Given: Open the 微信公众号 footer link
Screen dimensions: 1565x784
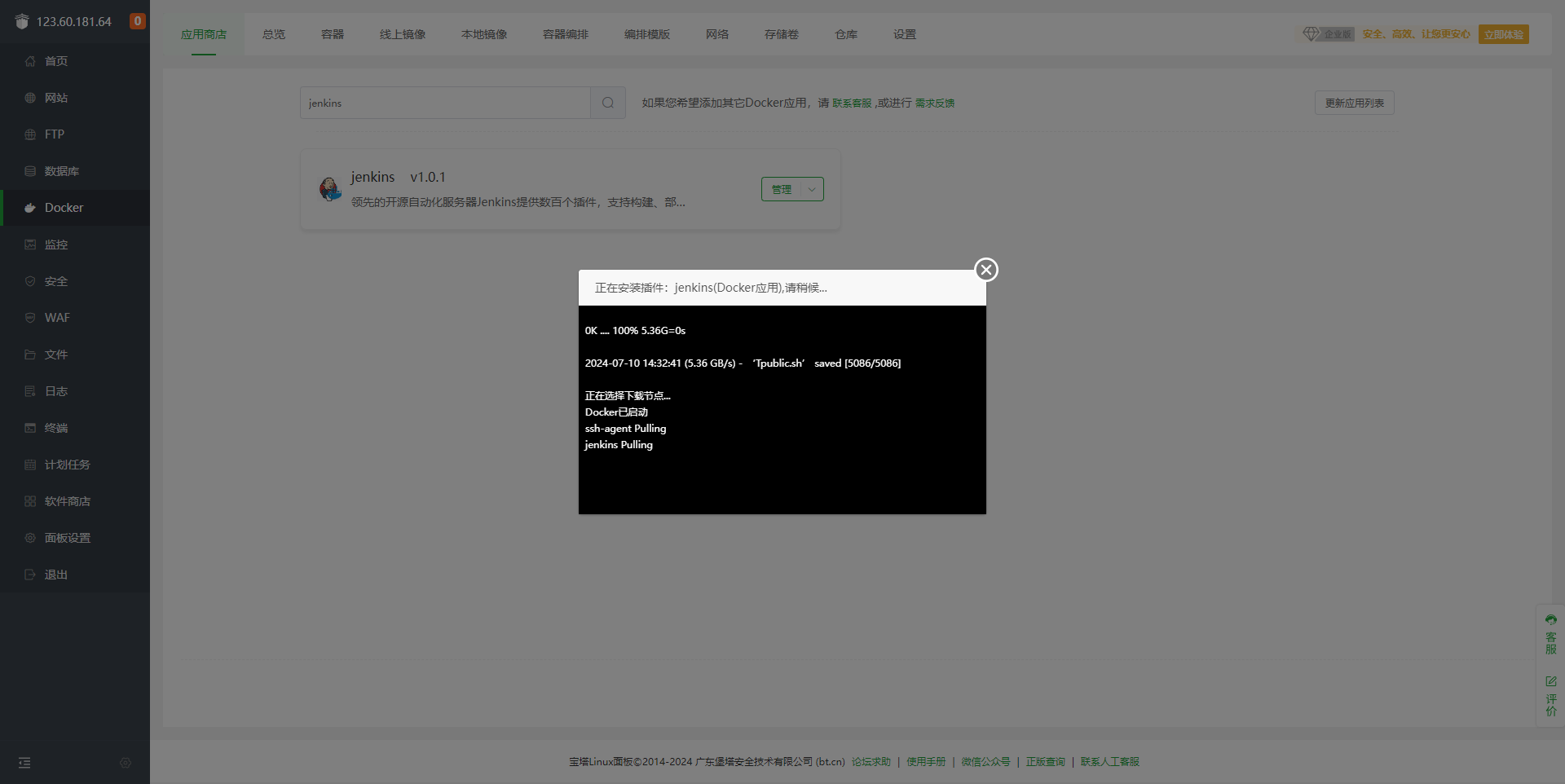Looking at the screenshot, I should click(985, 762).
